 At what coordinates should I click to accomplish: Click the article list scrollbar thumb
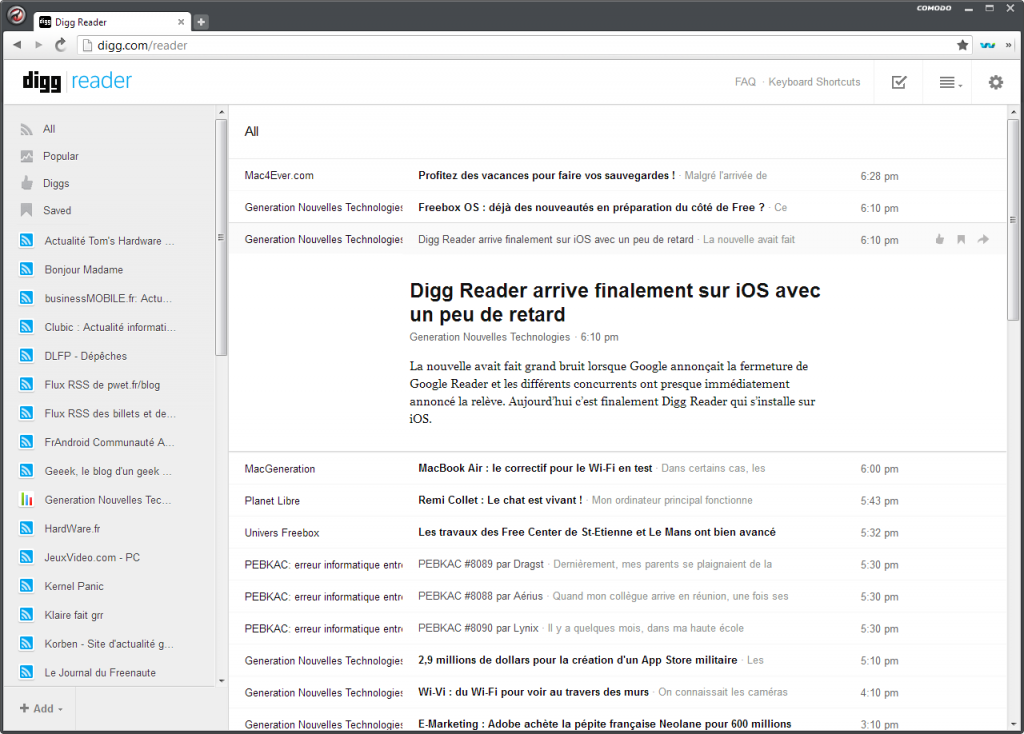tap(1013, 219)
